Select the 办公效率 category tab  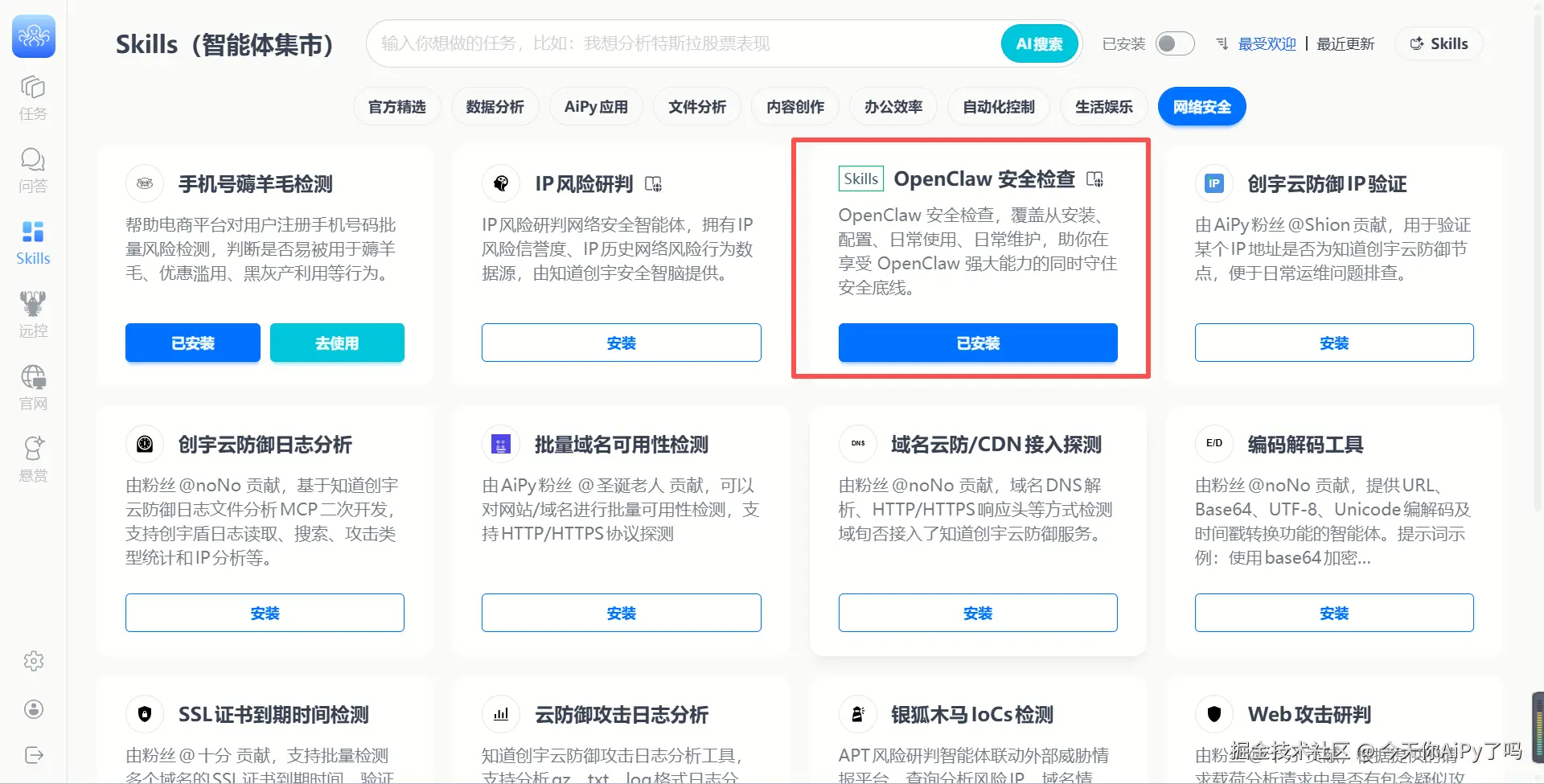point(894,107)
